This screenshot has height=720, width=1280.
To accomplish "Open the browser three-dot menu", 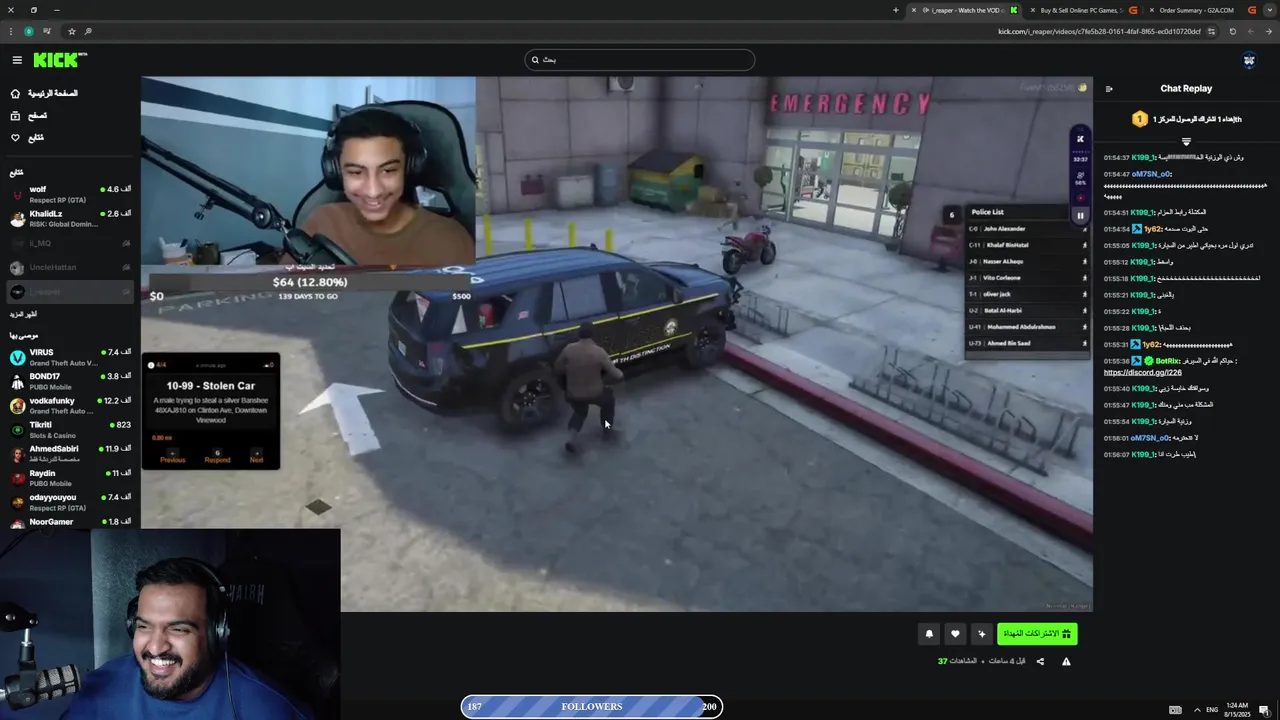I will click(11, 31).
